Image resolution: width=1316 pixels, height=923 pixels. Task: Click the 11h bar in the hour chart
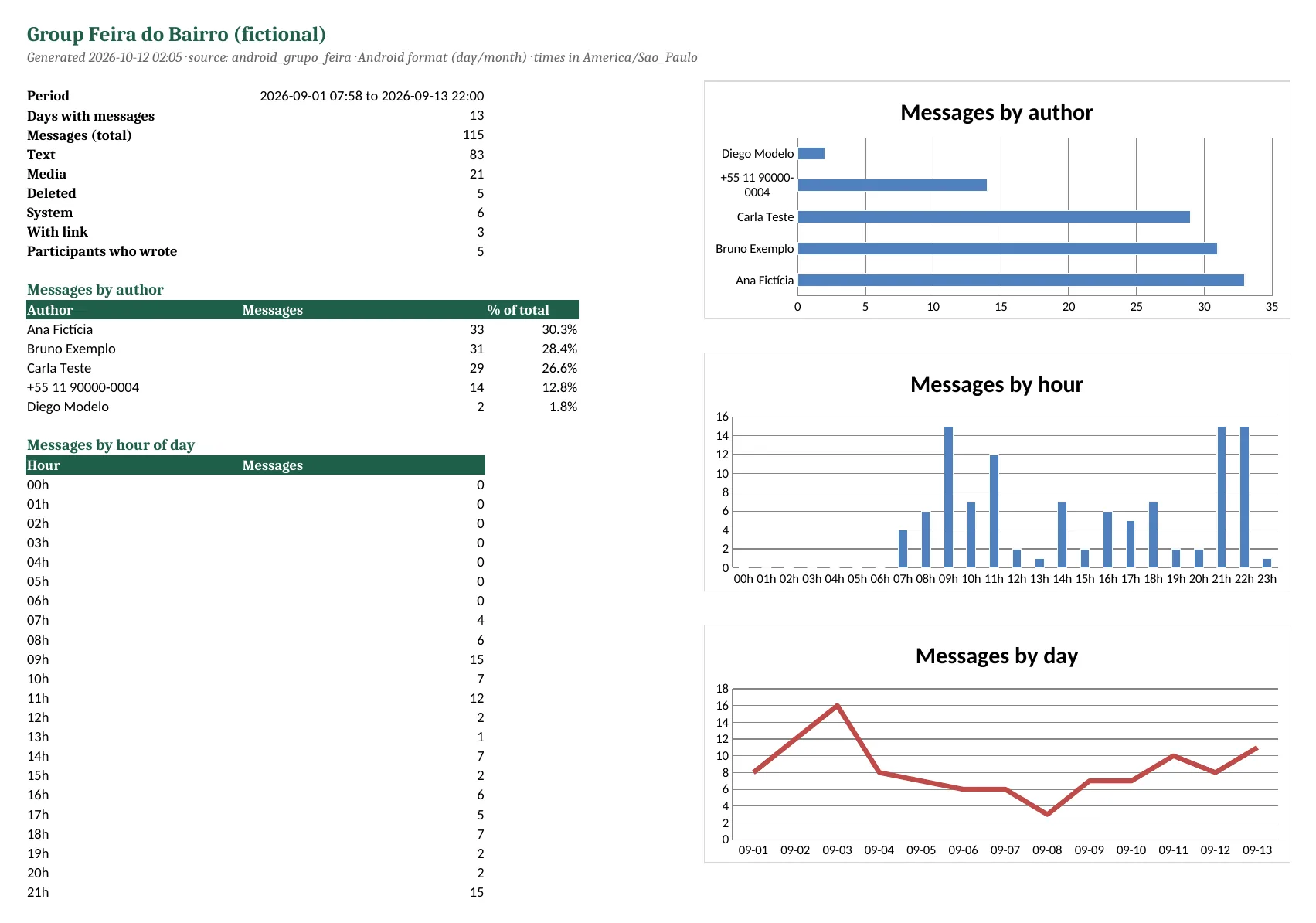pyautogui.click(x=994, y=512)
